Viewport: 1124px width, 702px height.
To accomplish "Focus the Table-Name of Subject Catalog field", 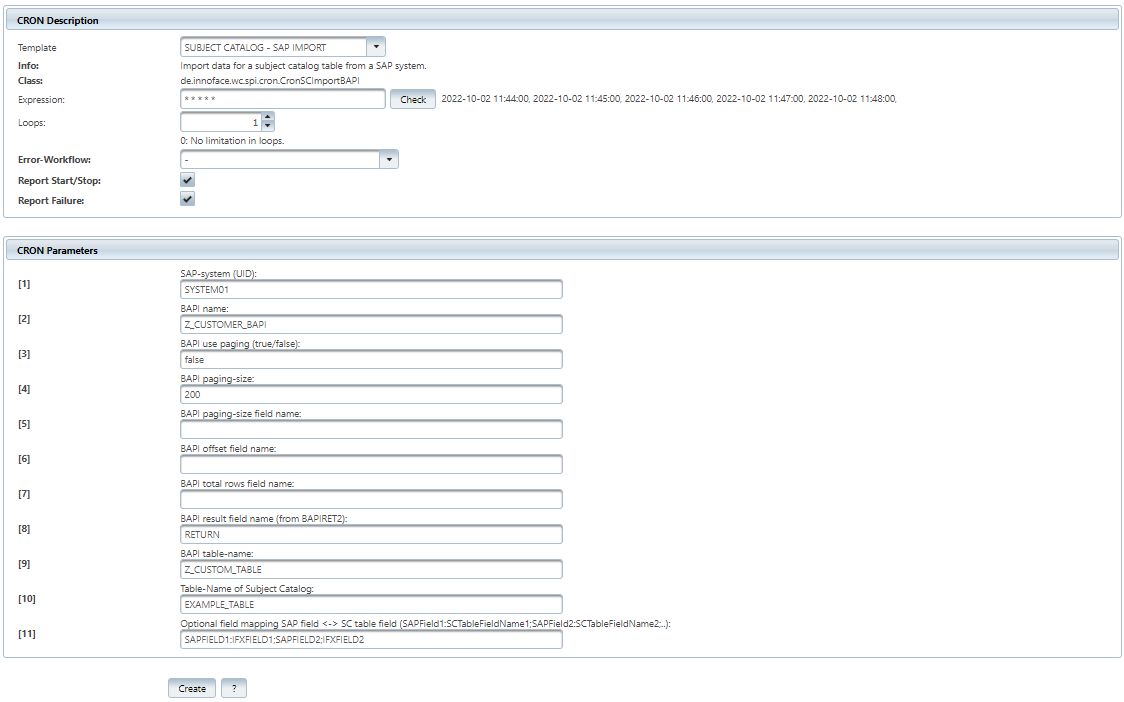I will click(x=371, y=604).
